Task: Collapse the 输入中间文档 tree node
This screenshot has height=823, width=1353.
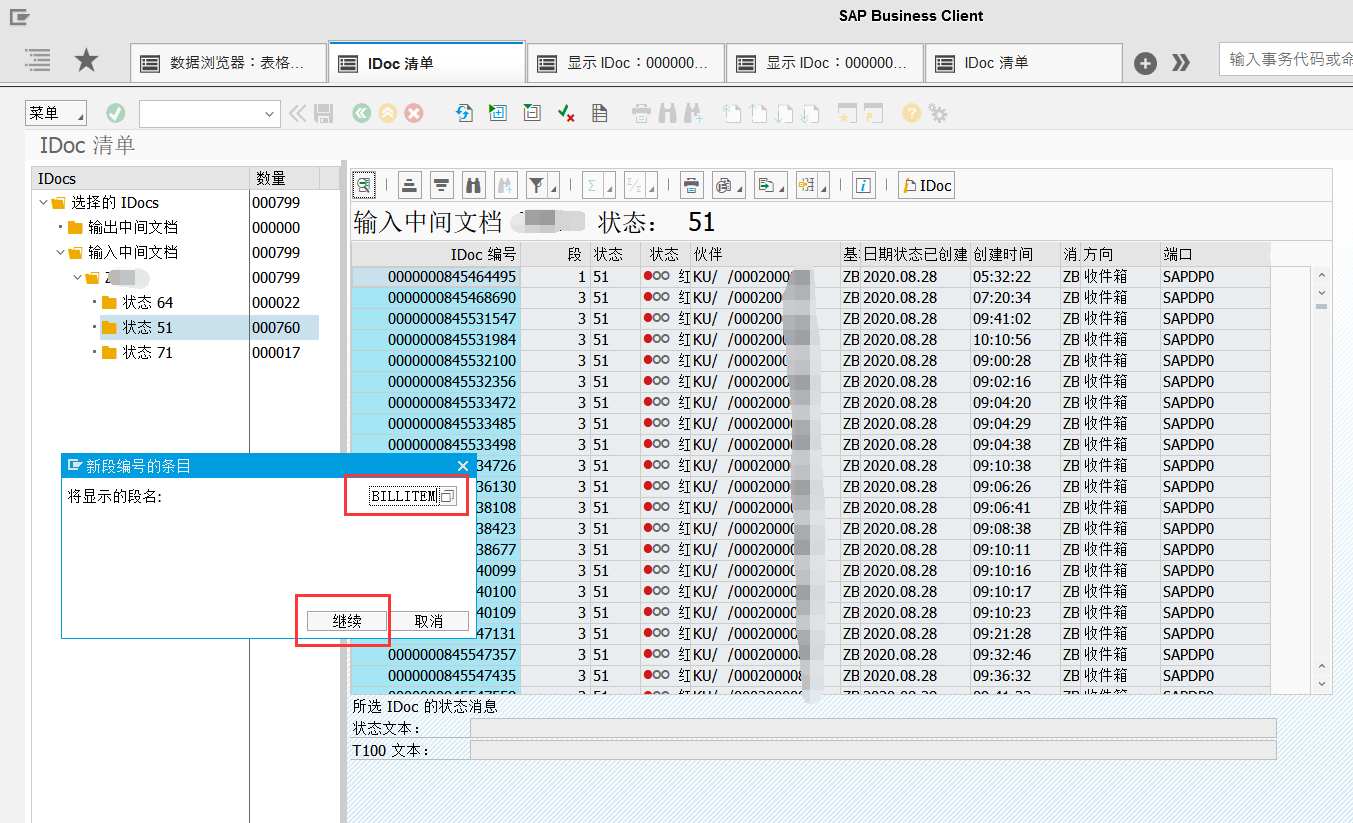Action: [x=61, y=253]
